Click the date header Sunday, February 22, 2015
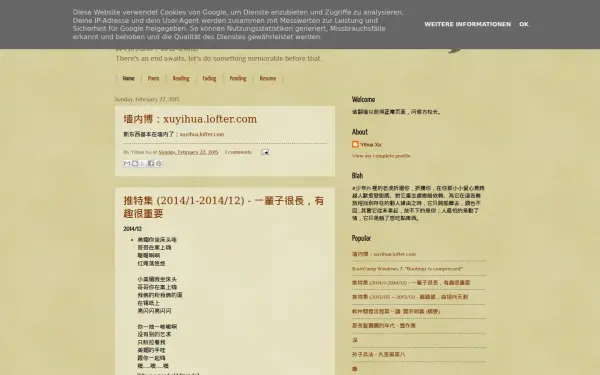The width and height of the screenshot is (600, 375). click(x=147, y=99)
